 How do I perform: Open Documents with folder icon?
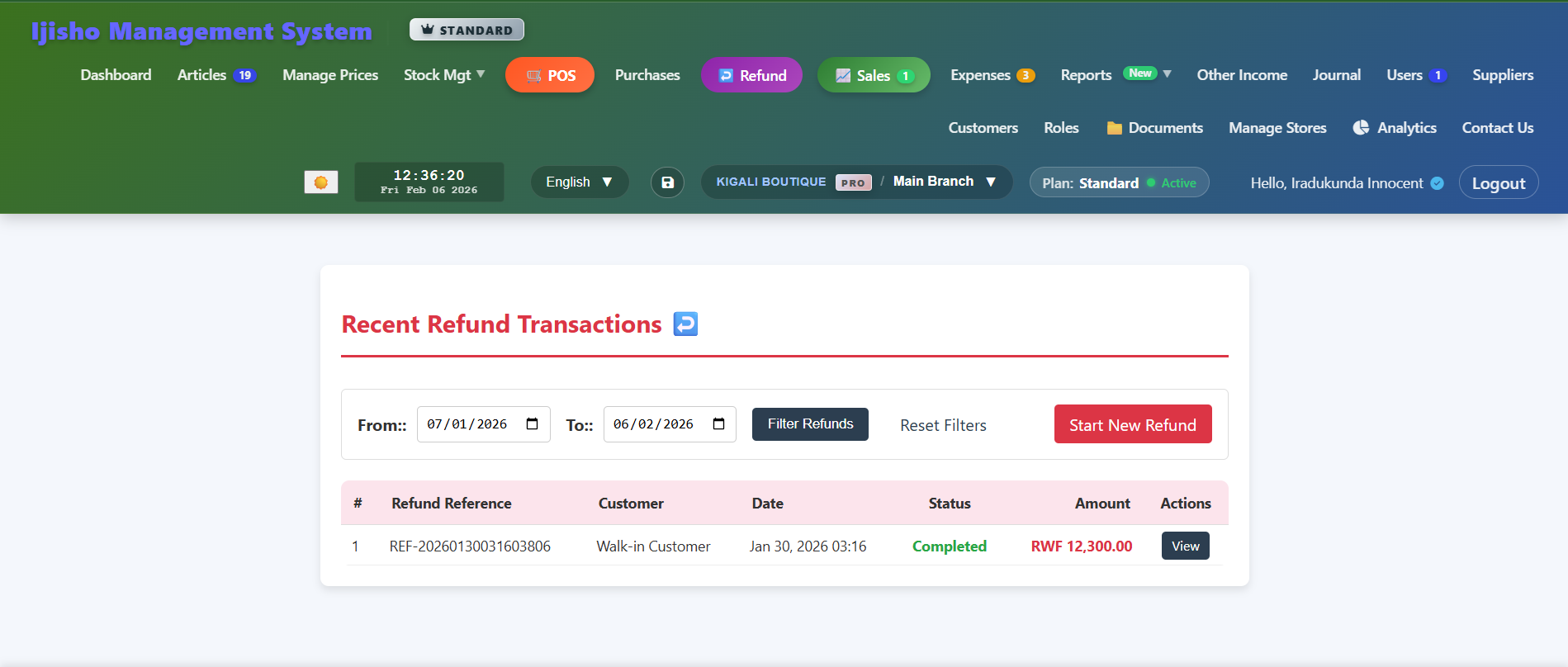point(1154,128)
